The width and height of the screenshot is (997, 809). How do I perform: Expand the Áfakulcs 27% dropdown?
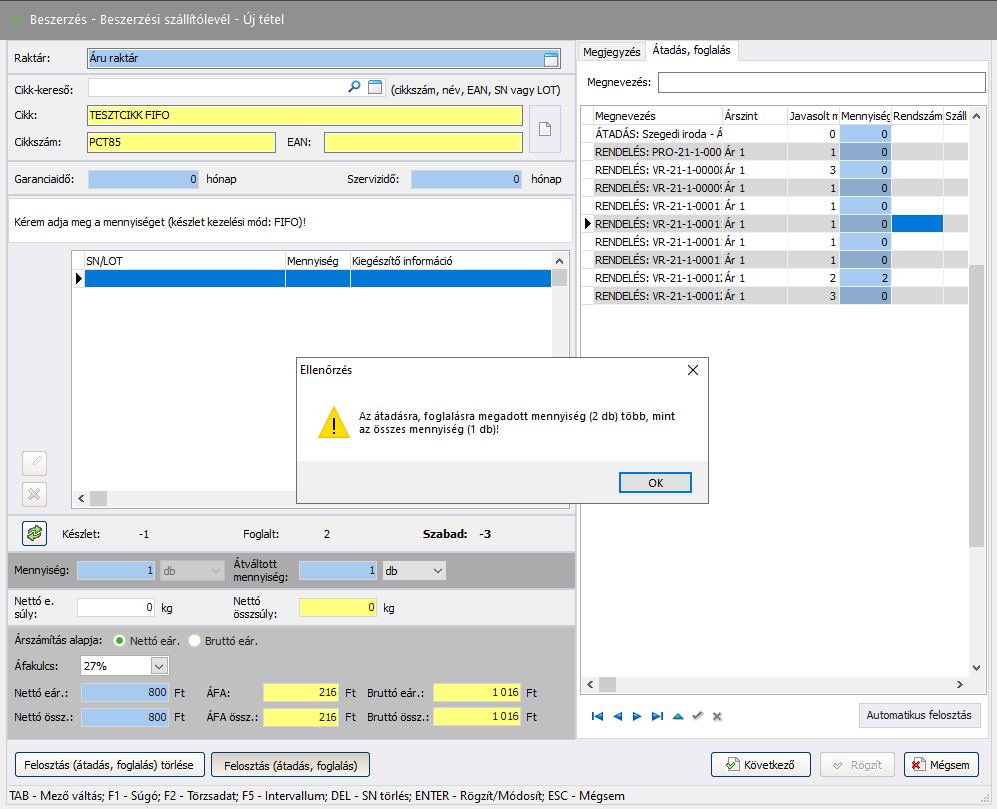pos(159,665)
